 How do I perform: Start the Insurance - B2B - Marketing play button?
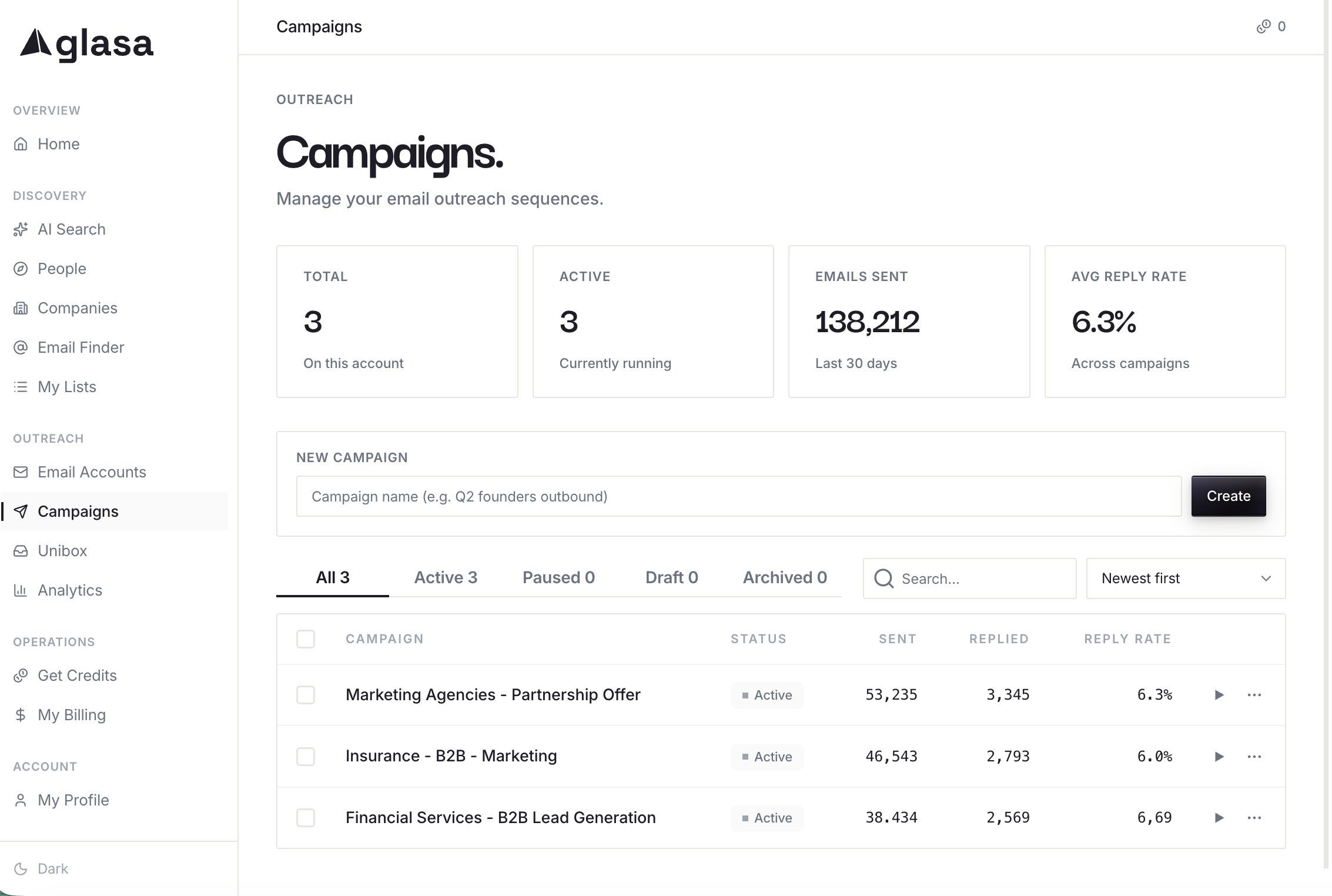(x=1219, y=757)
